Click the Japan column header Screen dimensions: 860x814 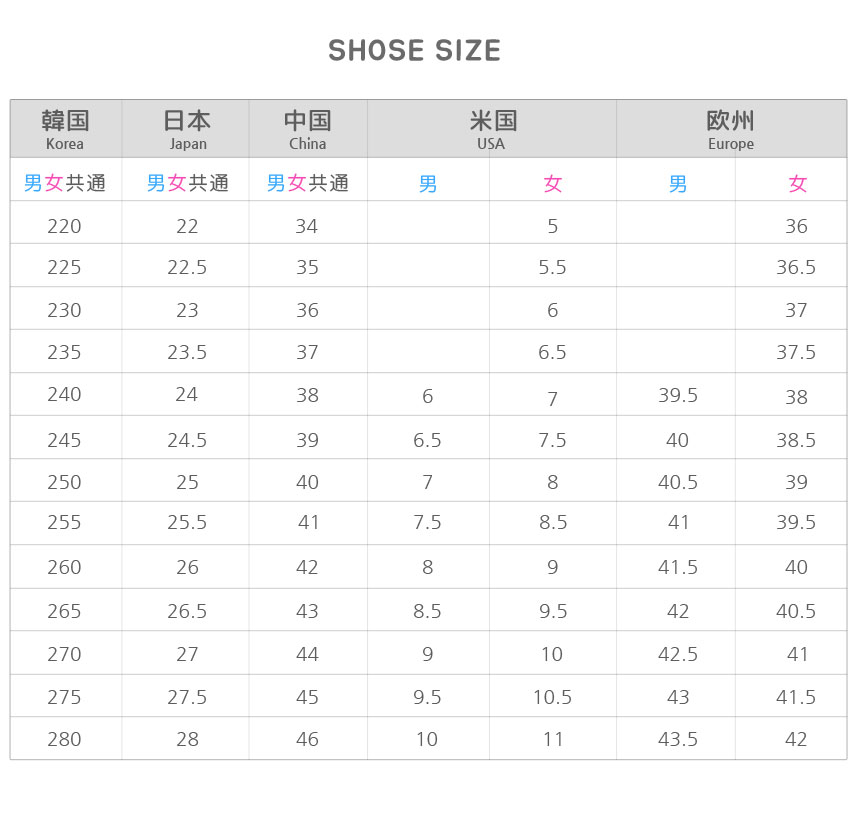[187, 129]
